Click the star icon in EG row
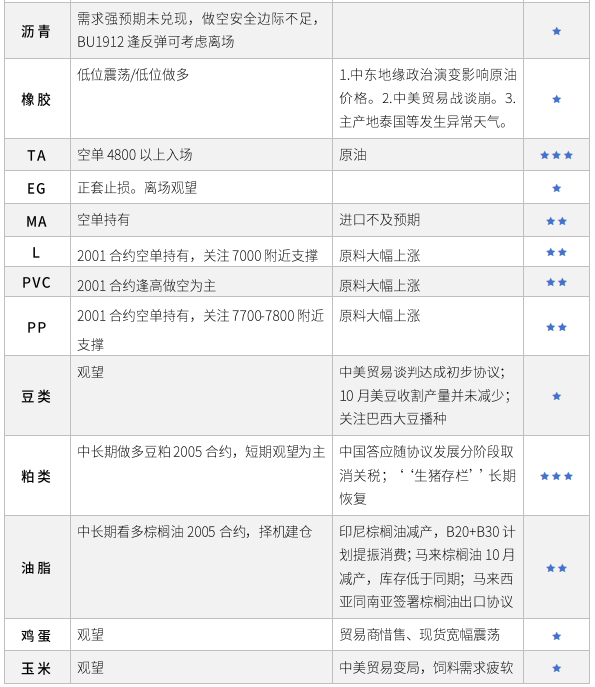This screenshot has width=595, height=687. pyautogui.click(x=556, y=188)
